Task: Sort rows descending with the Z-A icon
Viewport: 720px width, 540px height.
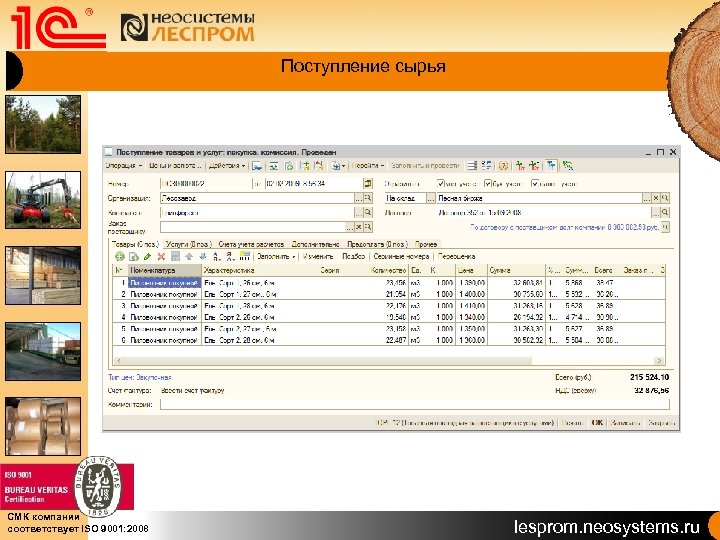Action: (231, 257)
